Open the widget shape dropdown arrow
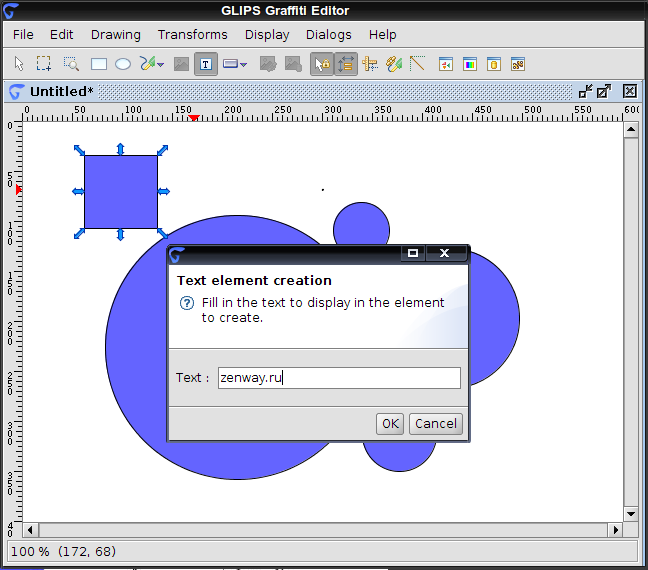This screenshot has width=648, height=570. [243, 65]
